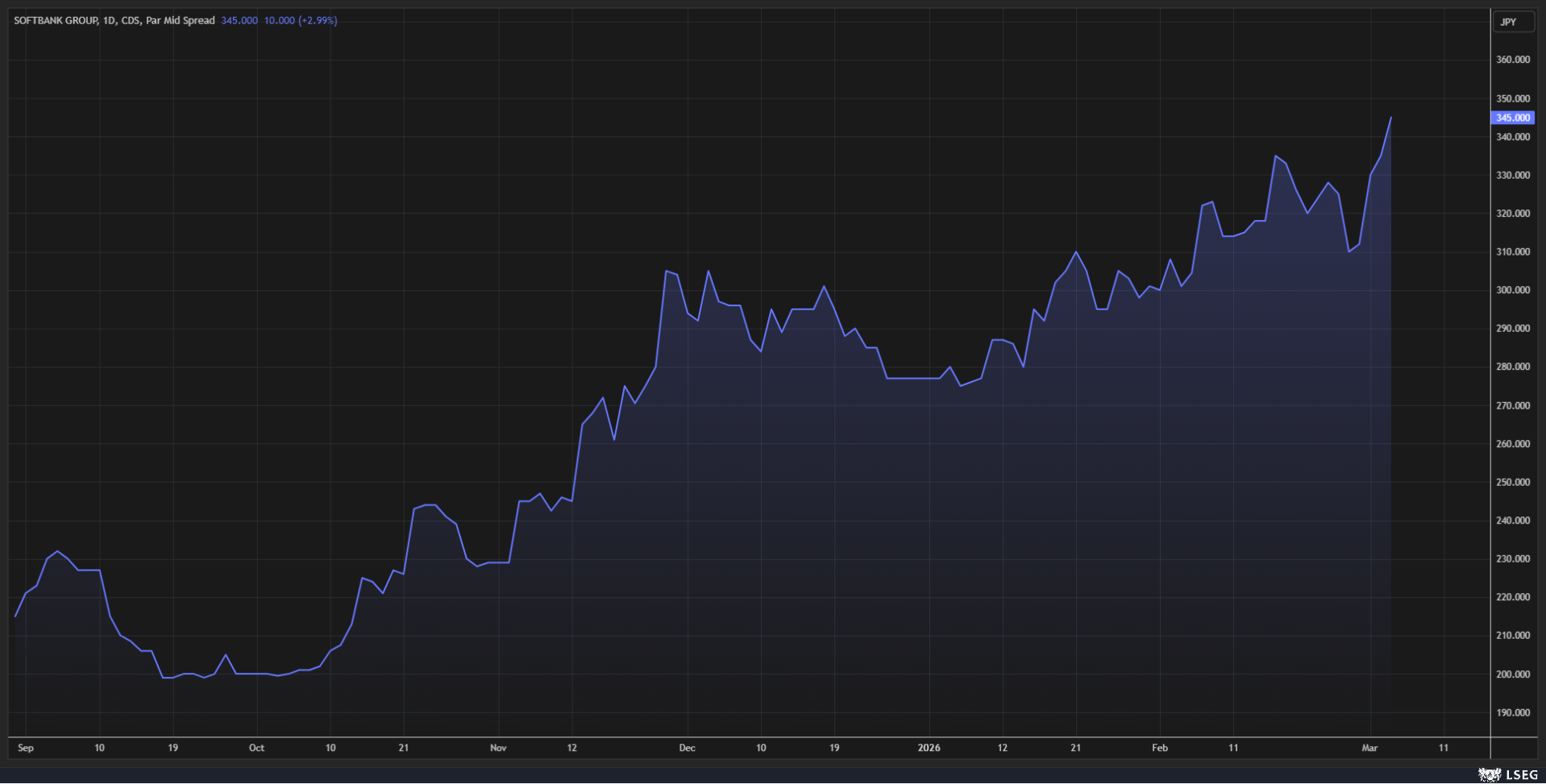Open the JPY currency selector
The image size is (1546, 784).
pyautogui.click(x=1512, y=22)
